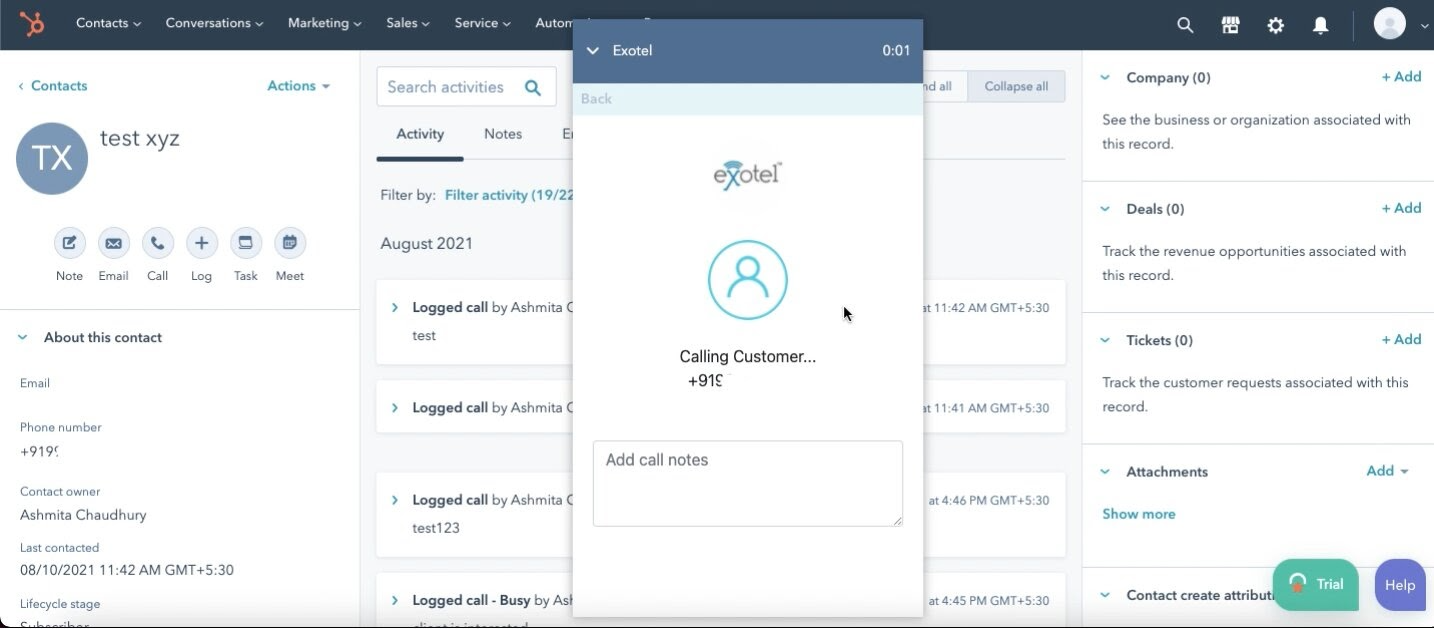Click the Add call notes text area
Viewport: 1434px width, 629px height.
pos(748,484)
